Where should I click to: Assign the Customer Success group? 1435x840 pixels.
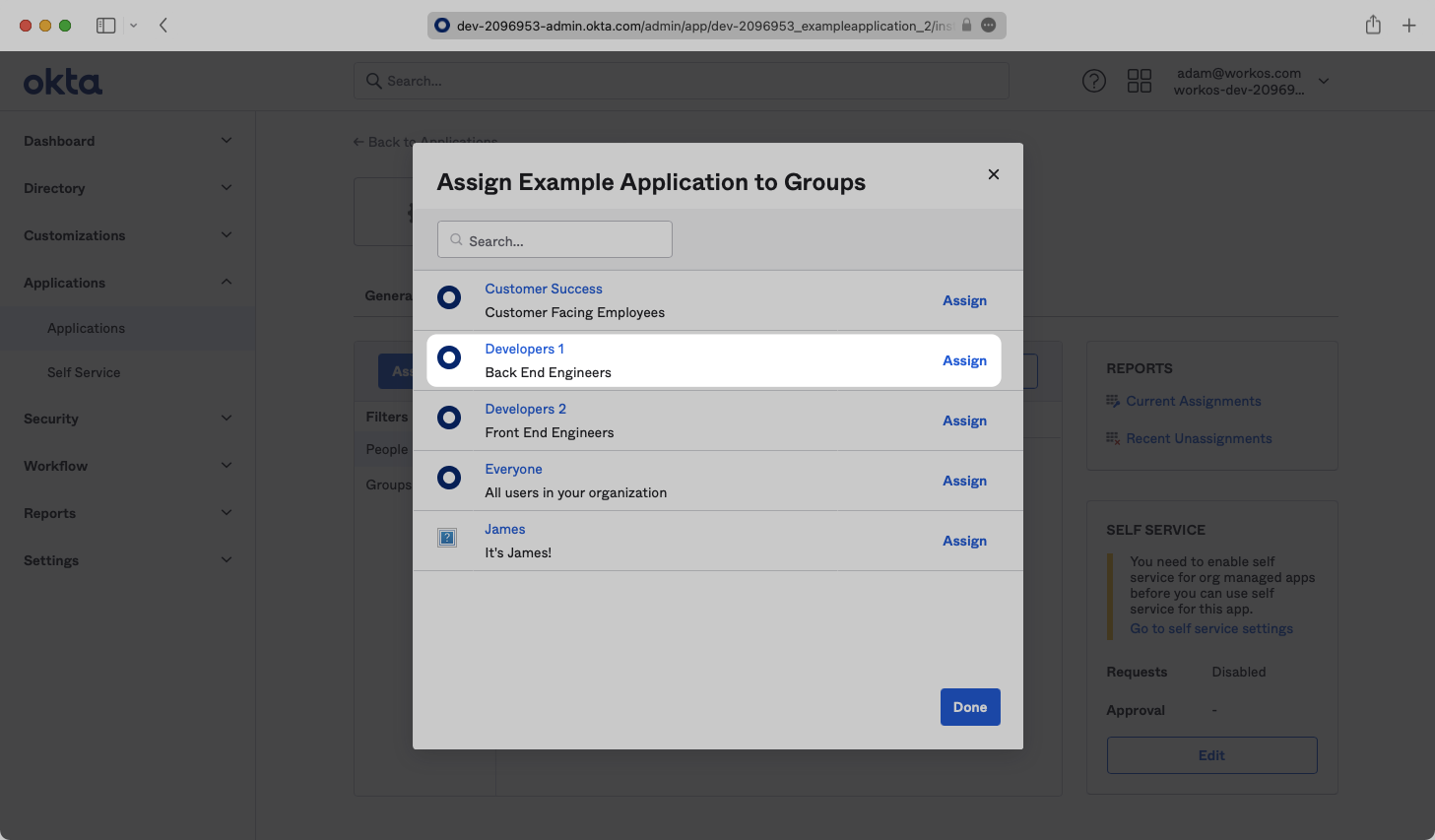click(x=964, y=300)
